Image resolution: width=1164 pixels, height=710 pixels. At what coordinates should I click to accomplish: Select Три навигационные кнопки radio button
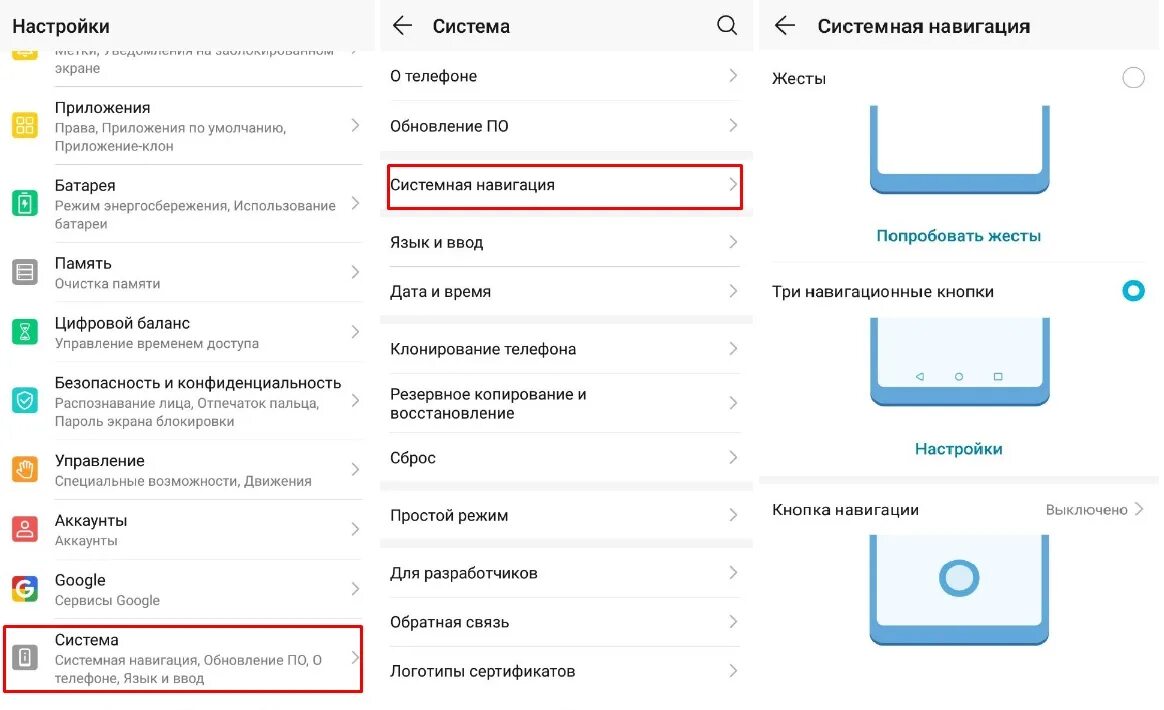coord(1133,291)
